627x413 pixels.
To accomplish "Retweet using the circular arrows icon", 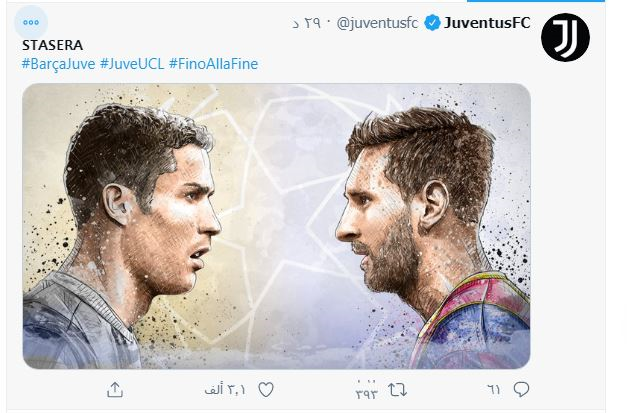I will [398, 389].
